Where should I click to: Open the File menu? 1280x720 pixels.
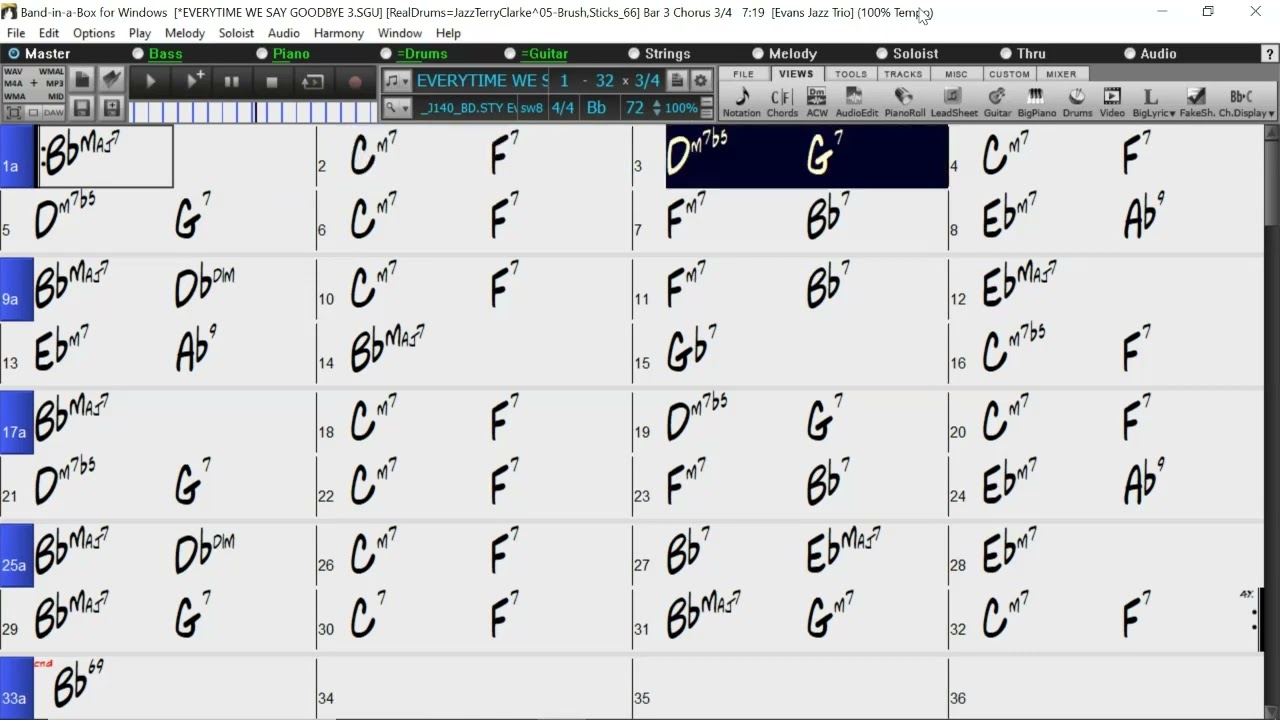click(16, 33)
